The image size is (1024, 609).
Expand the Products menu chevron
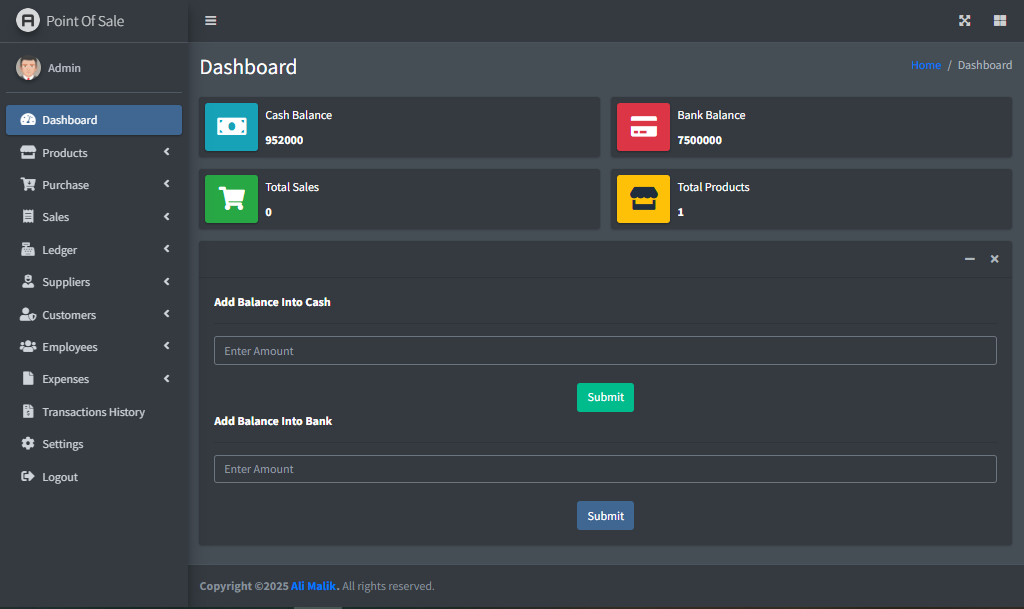(x=166, y=152)
